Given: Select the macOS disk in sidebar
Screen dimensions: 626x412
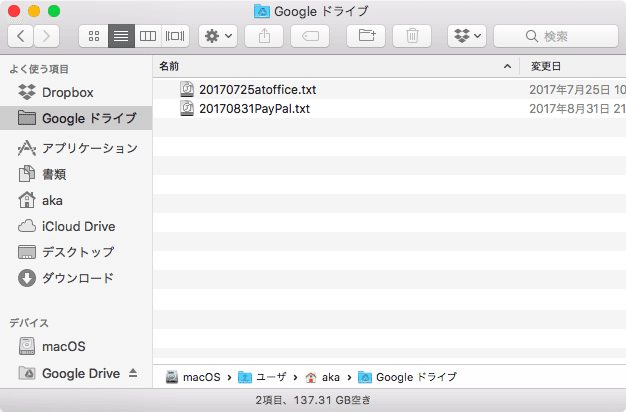Looking at the screenshot, I should (76, 346).
